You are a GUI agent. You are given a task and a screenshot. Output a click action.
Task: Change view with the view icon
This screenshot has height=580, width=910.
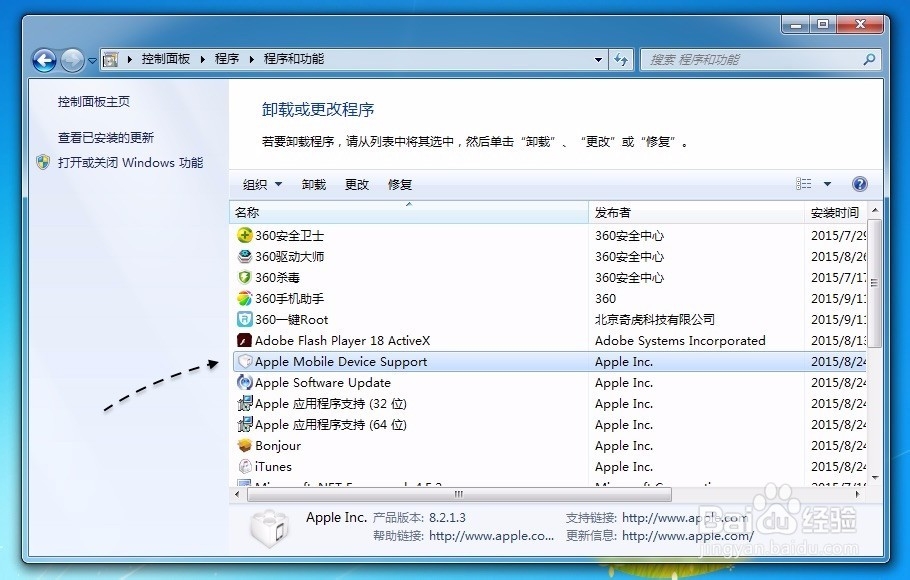pos(803,184)
